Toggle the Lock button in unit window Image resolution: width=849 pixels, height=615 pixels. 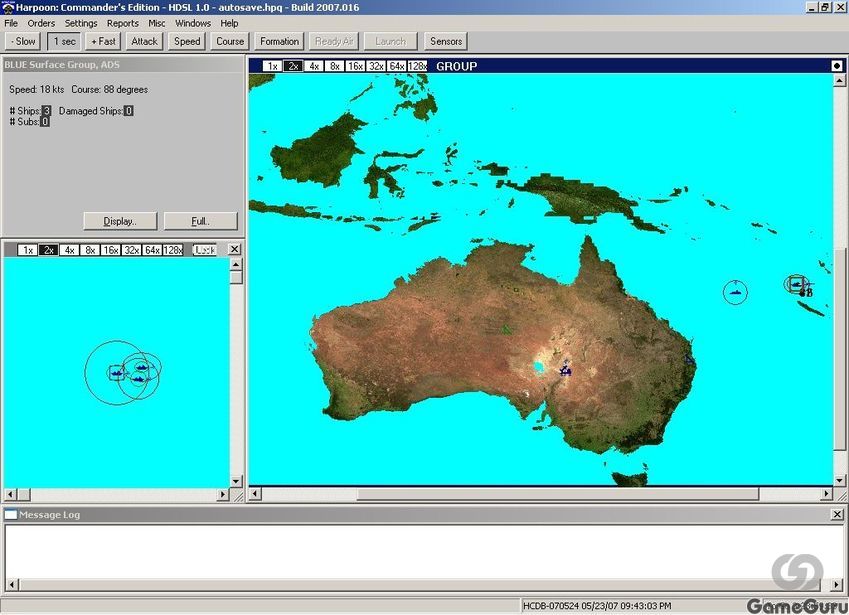click(205, 250)
